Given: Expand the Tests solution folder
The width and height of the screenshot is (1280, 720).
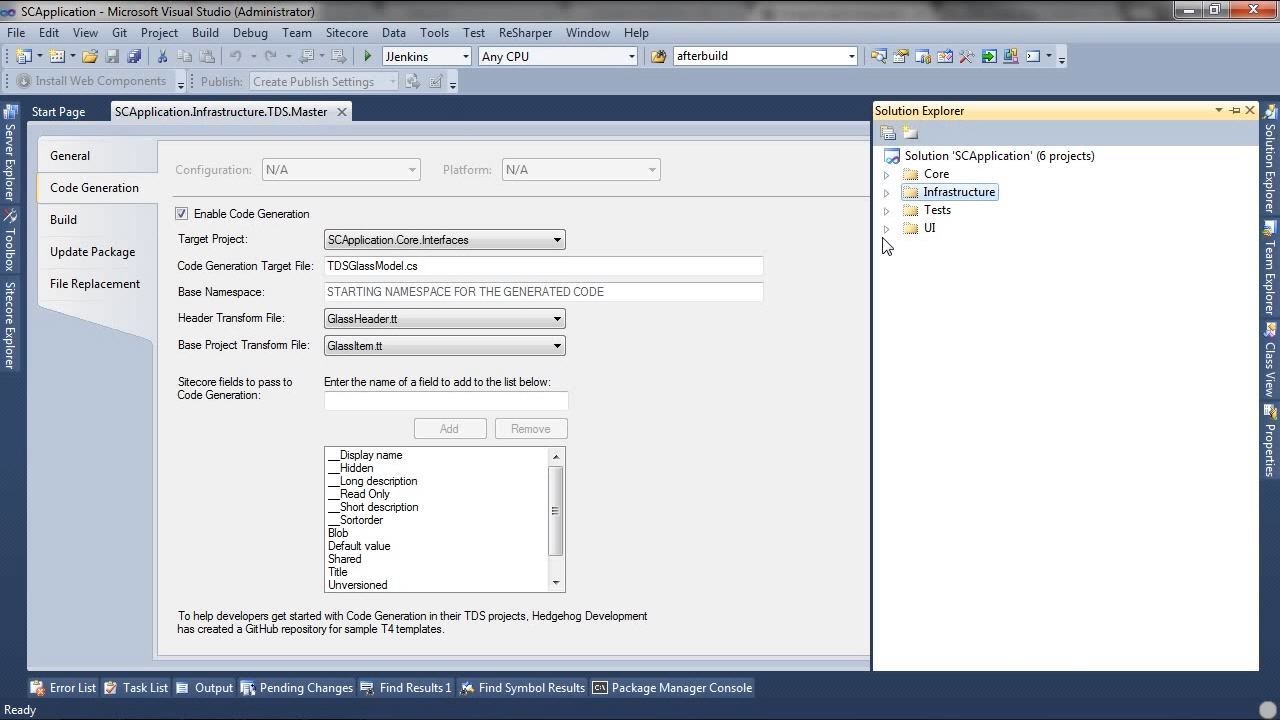Looking at the screenshot, I should point(886,211).
